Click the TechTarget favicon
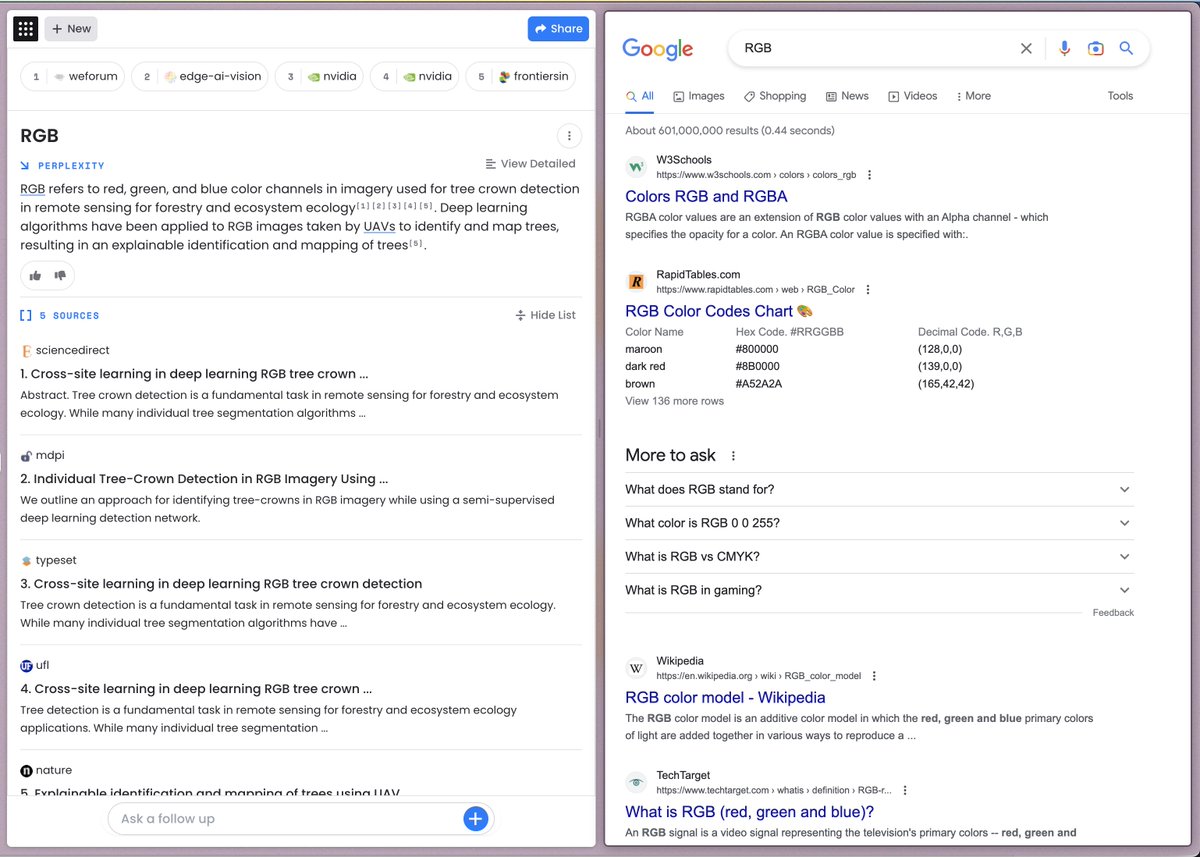1200x857 pixels. [636, 782]
